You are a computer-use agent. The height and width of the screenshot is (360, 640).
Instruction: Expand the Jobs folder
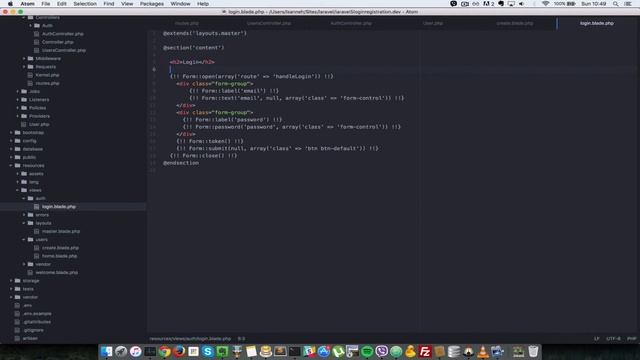[34, 91]
